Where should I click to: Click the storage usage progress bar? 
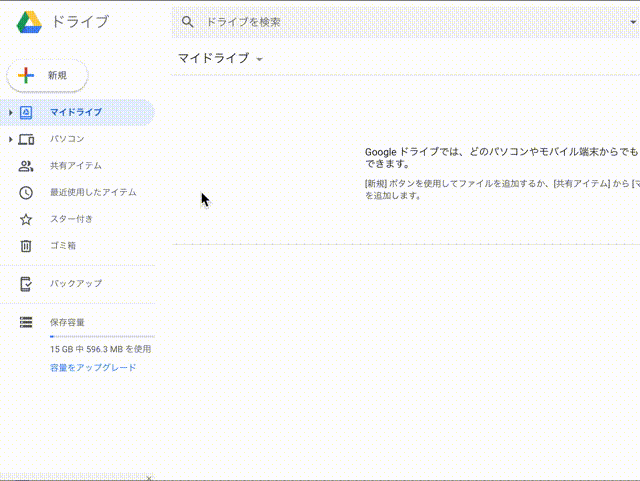[x=102, y=336]
